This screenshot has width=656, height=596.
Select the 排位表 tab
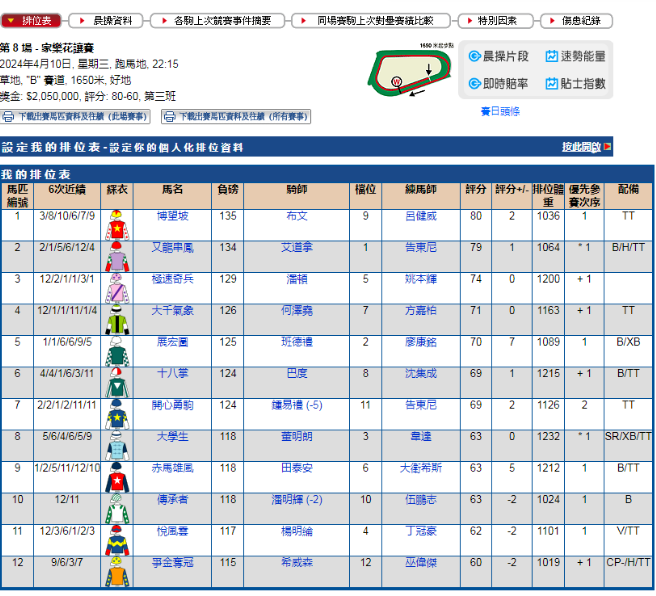[x=37, y=20]
